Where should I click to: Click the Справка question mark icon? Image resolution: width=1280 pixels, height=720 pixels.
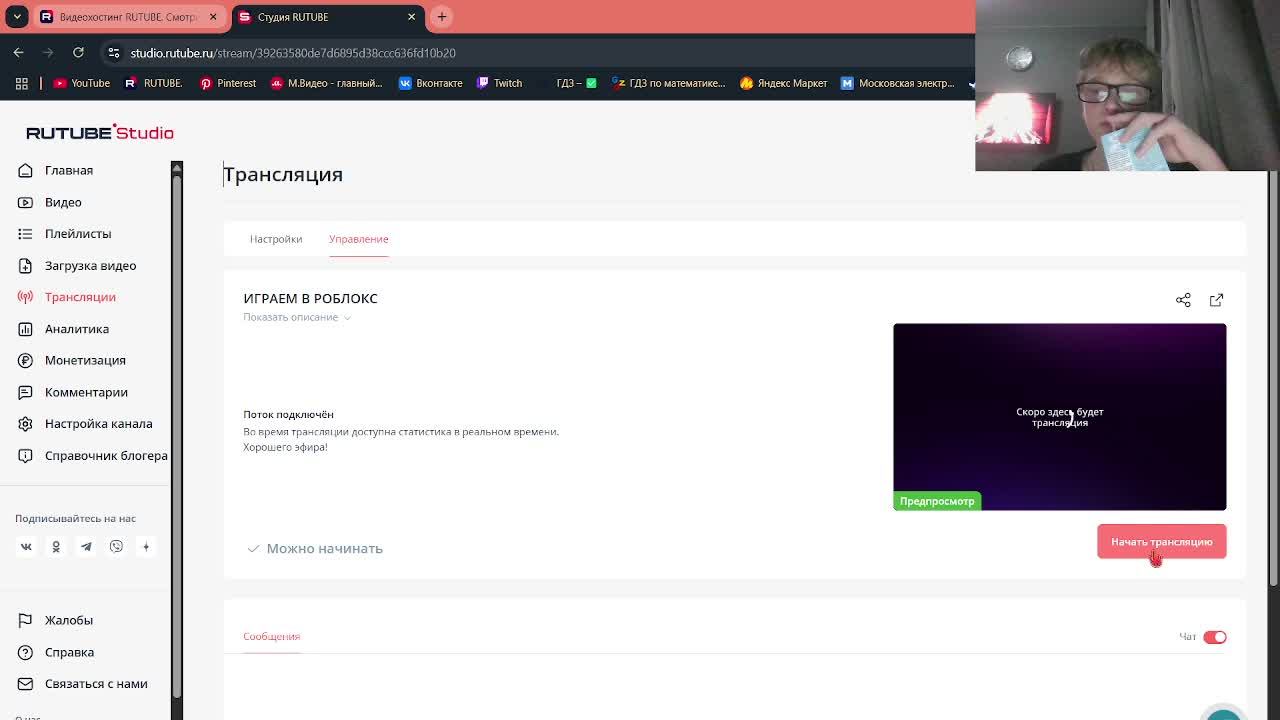25,652
